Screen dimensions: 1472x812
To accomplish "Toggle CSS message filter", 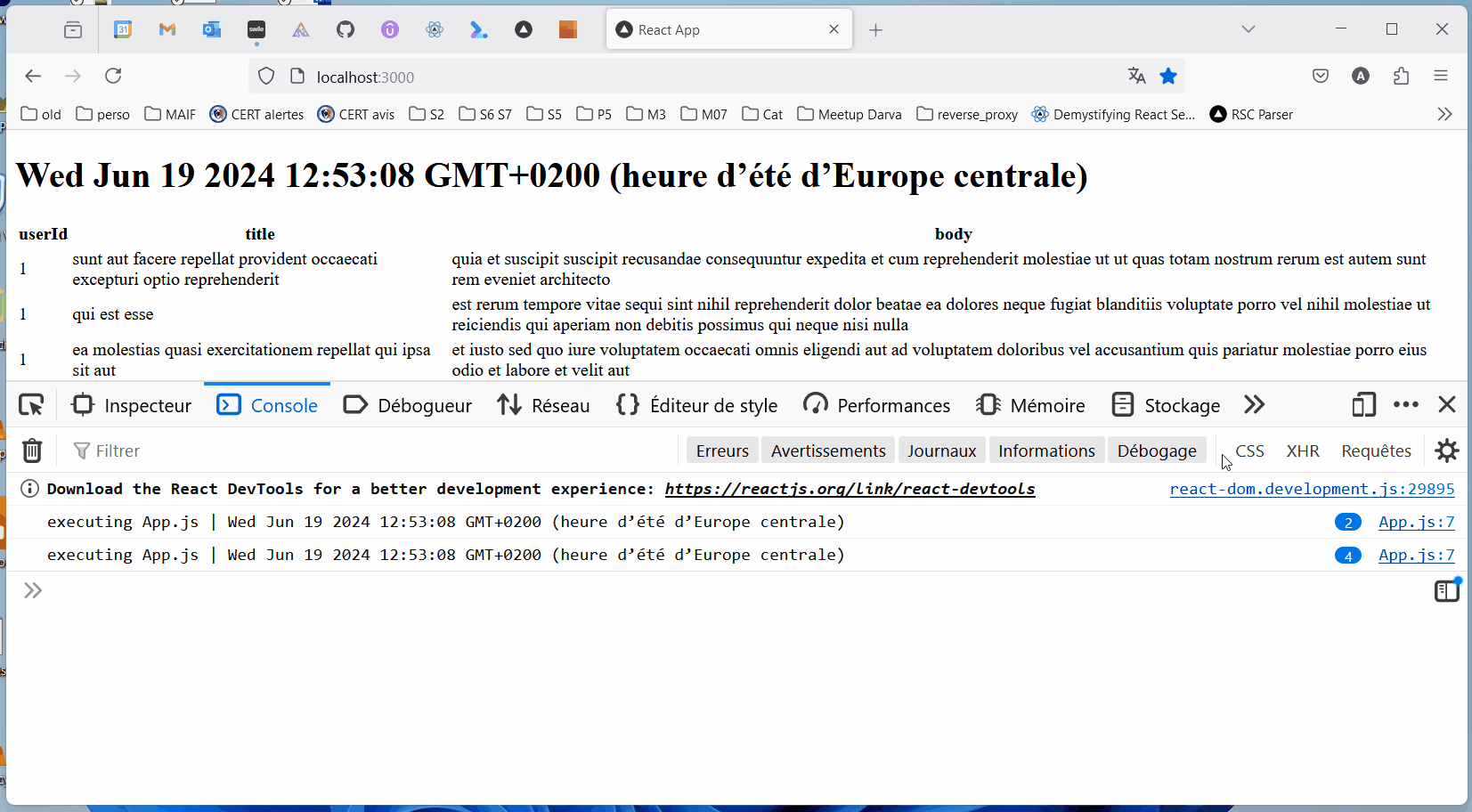I will point(1249,451).
